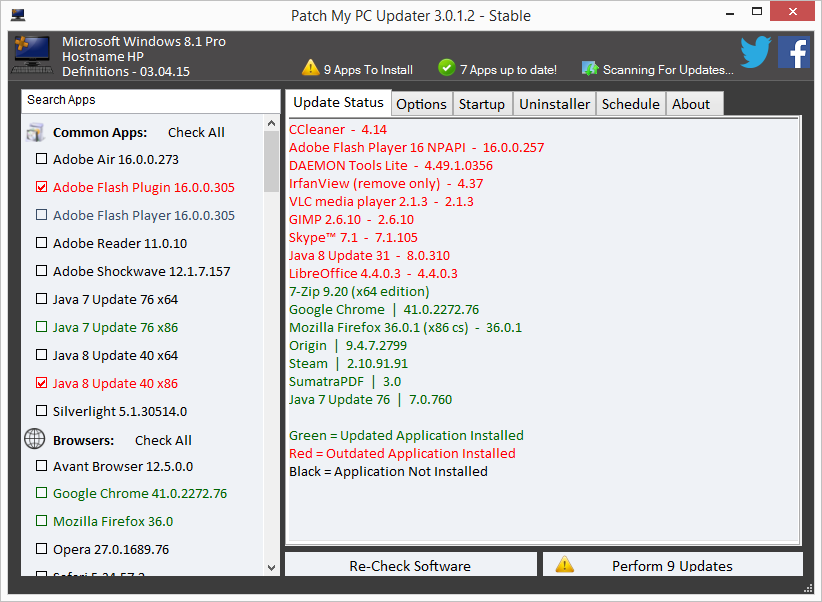The height and width of the screenshot is (602, 822).
Task: Focus the Search Apps field
Action: pos(150,101)
